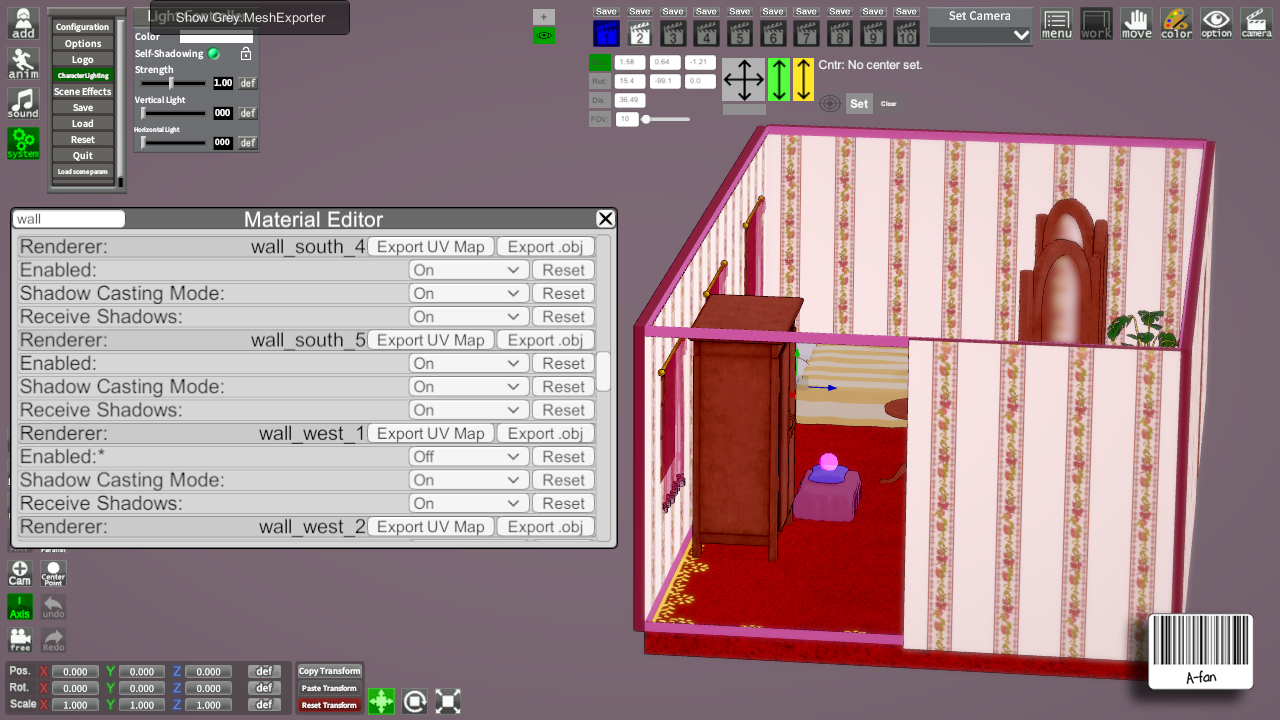This screenshot has width=1280, height=720.
Task: Click Export UV Map for wall_south_4
Action: point(431,247)
